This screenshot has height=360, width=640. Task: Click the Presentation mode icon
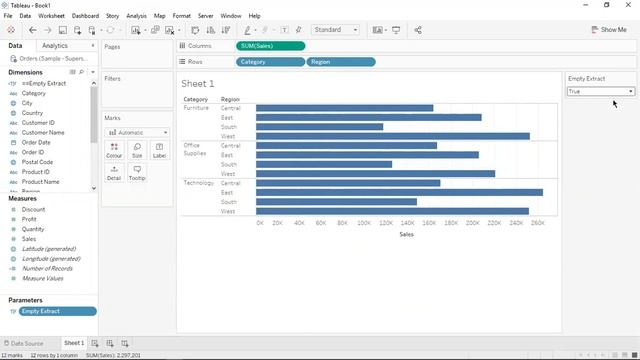396,30
